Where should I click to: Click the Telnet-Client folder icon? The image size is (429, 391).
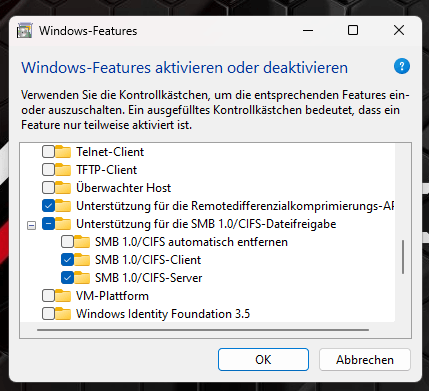(x=63, y=152)
